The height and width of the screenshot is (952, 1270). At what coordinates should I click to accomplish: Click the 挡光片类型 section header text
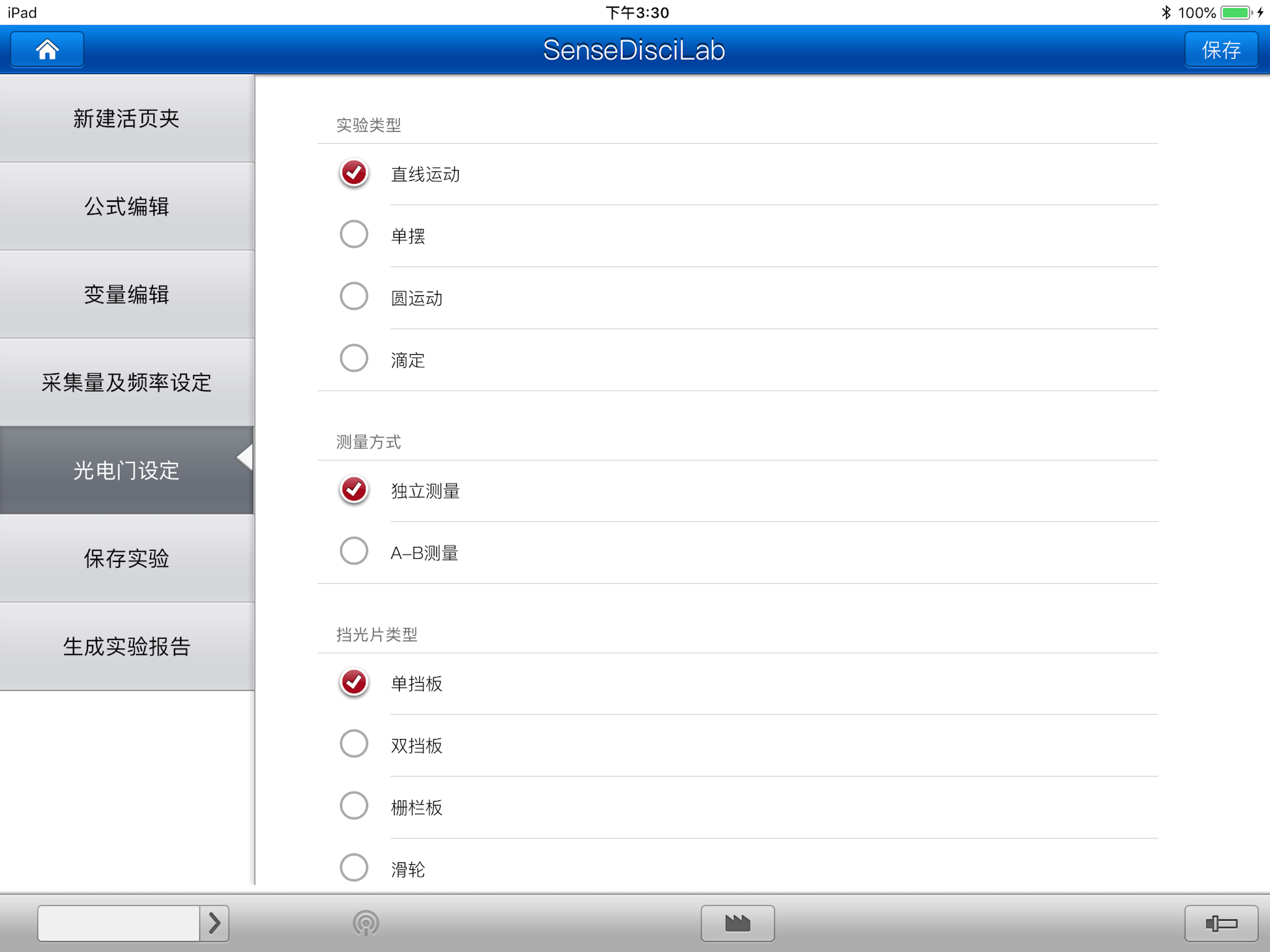point(377,635)
